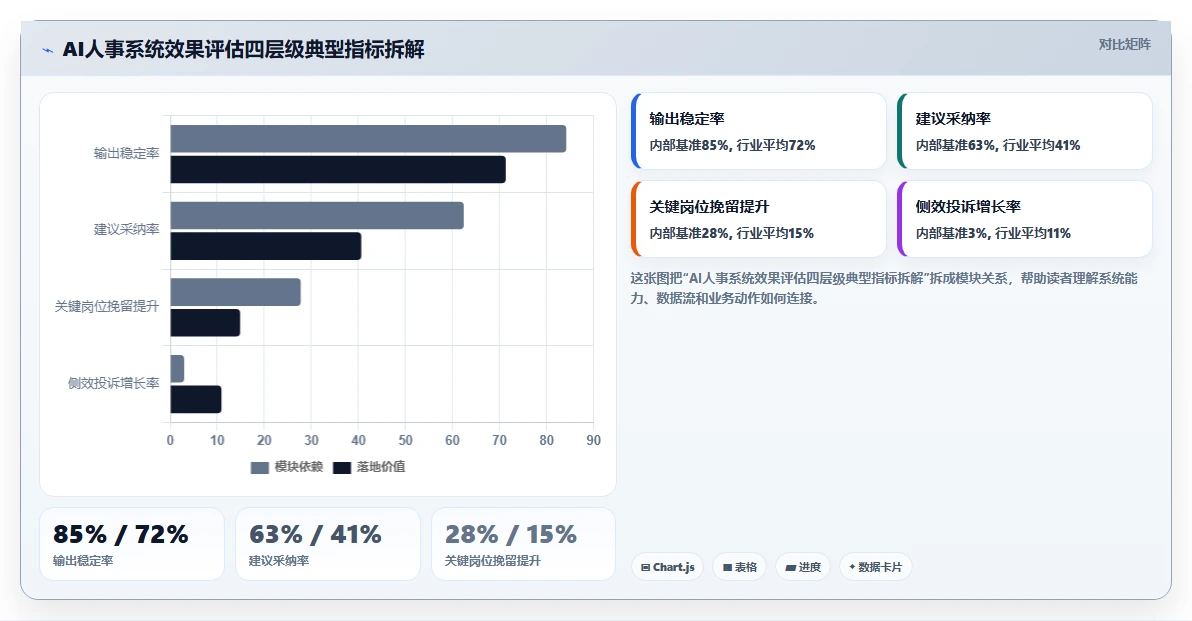Viewport: 1192px width, 621px height.
Task: Click the icon inside the 表格 chip
Action: (727, 568)
